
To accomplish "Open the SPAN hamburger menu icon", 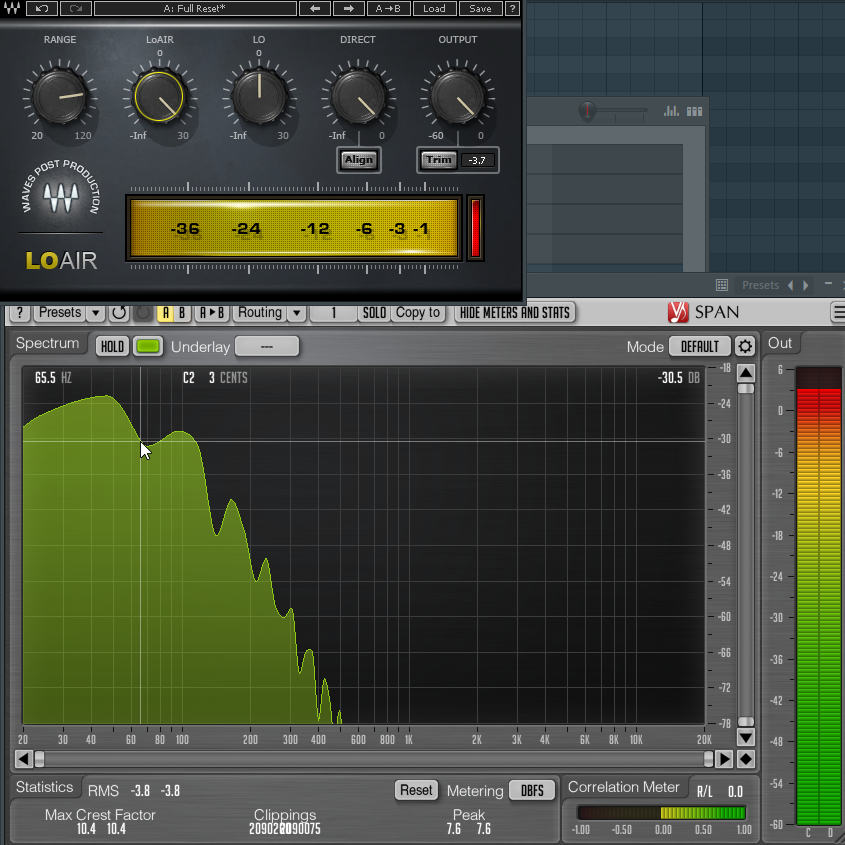I will tap(838, 312).
